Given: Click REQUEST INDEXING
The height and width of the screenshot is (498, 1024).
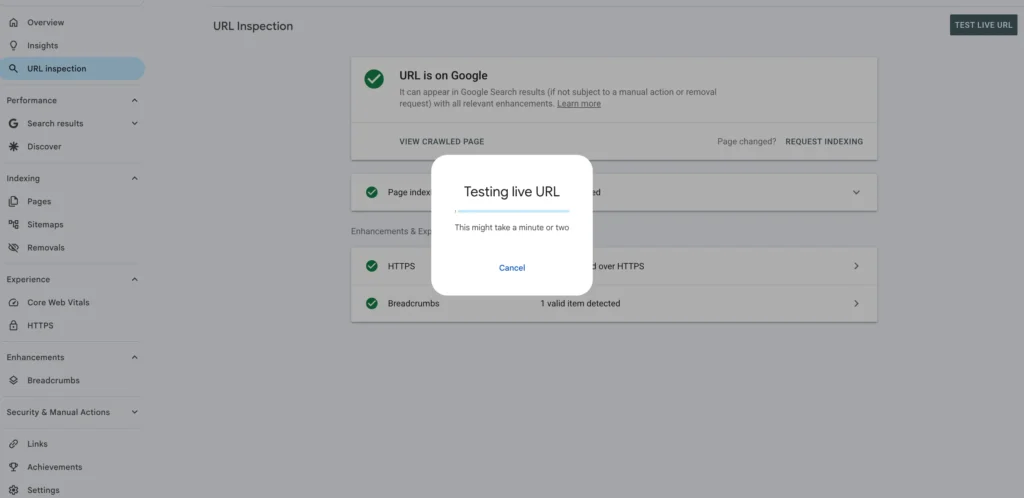Looking at the screenshot, I should tap(824, 141).
